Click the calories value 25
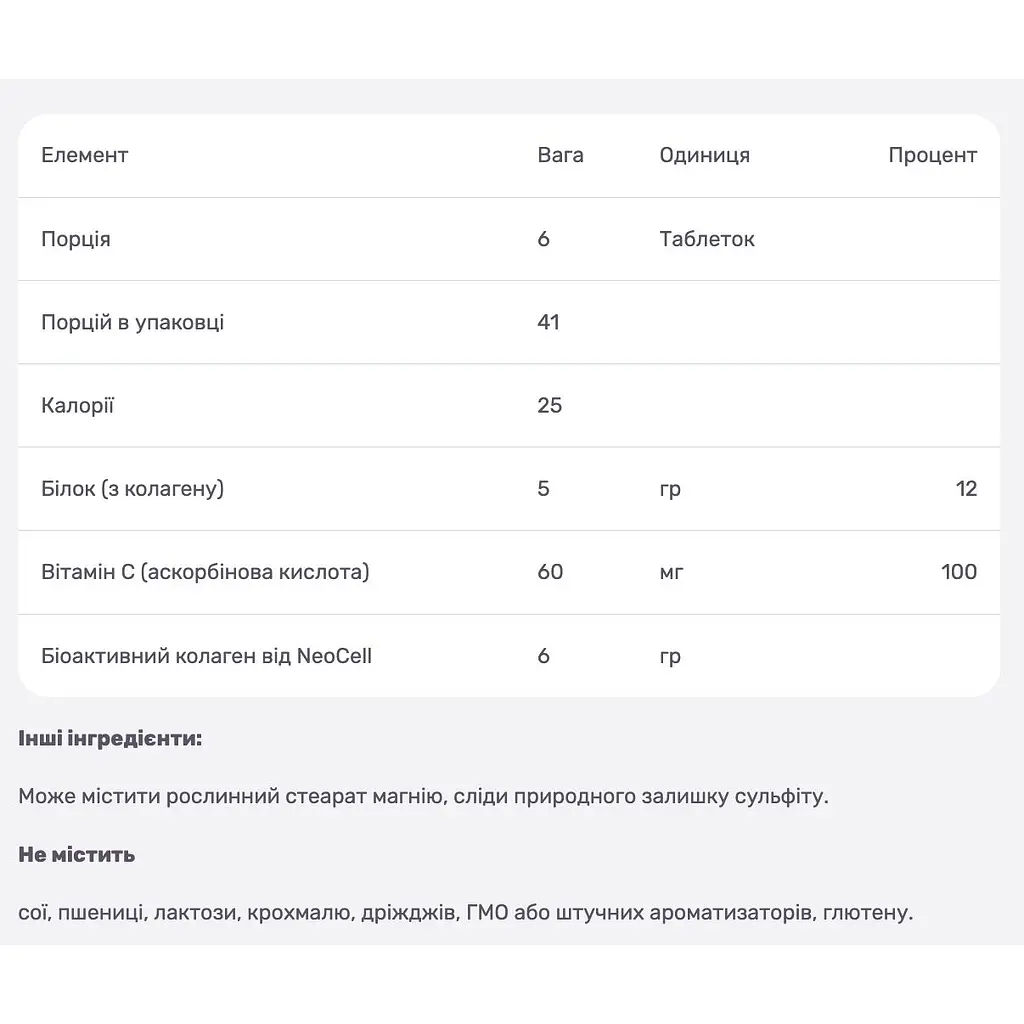This screenshot has height=1024, width=1024. 550,406
